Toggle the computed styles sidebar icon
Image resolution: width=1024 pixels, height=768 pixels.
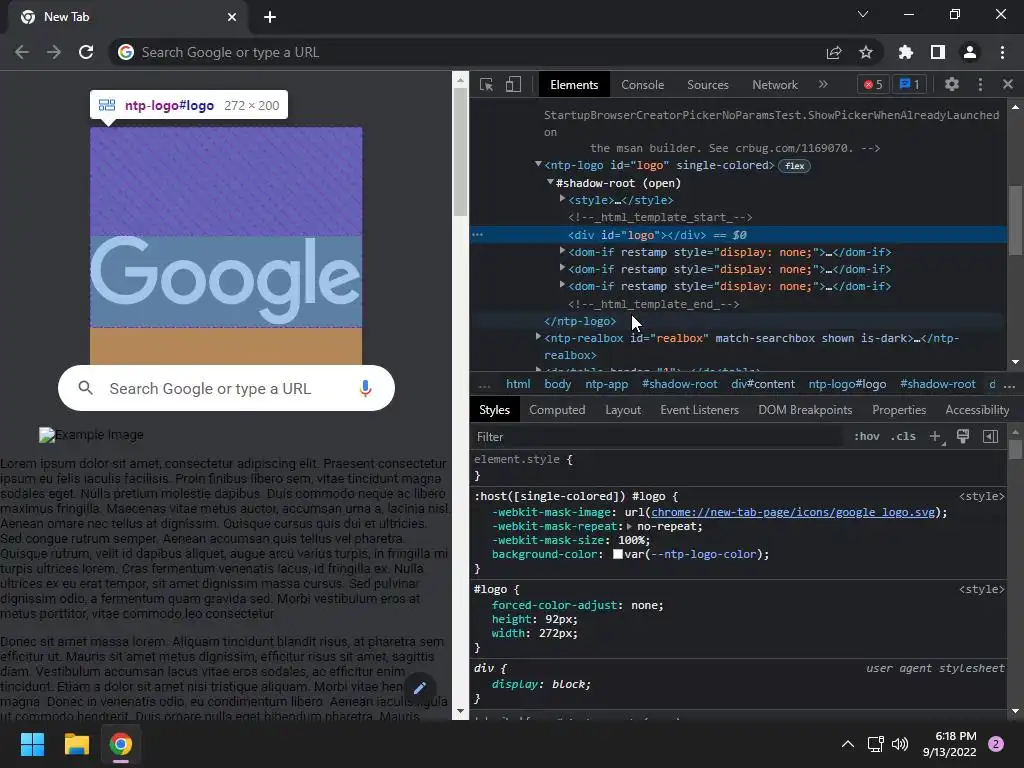(990, 436)
